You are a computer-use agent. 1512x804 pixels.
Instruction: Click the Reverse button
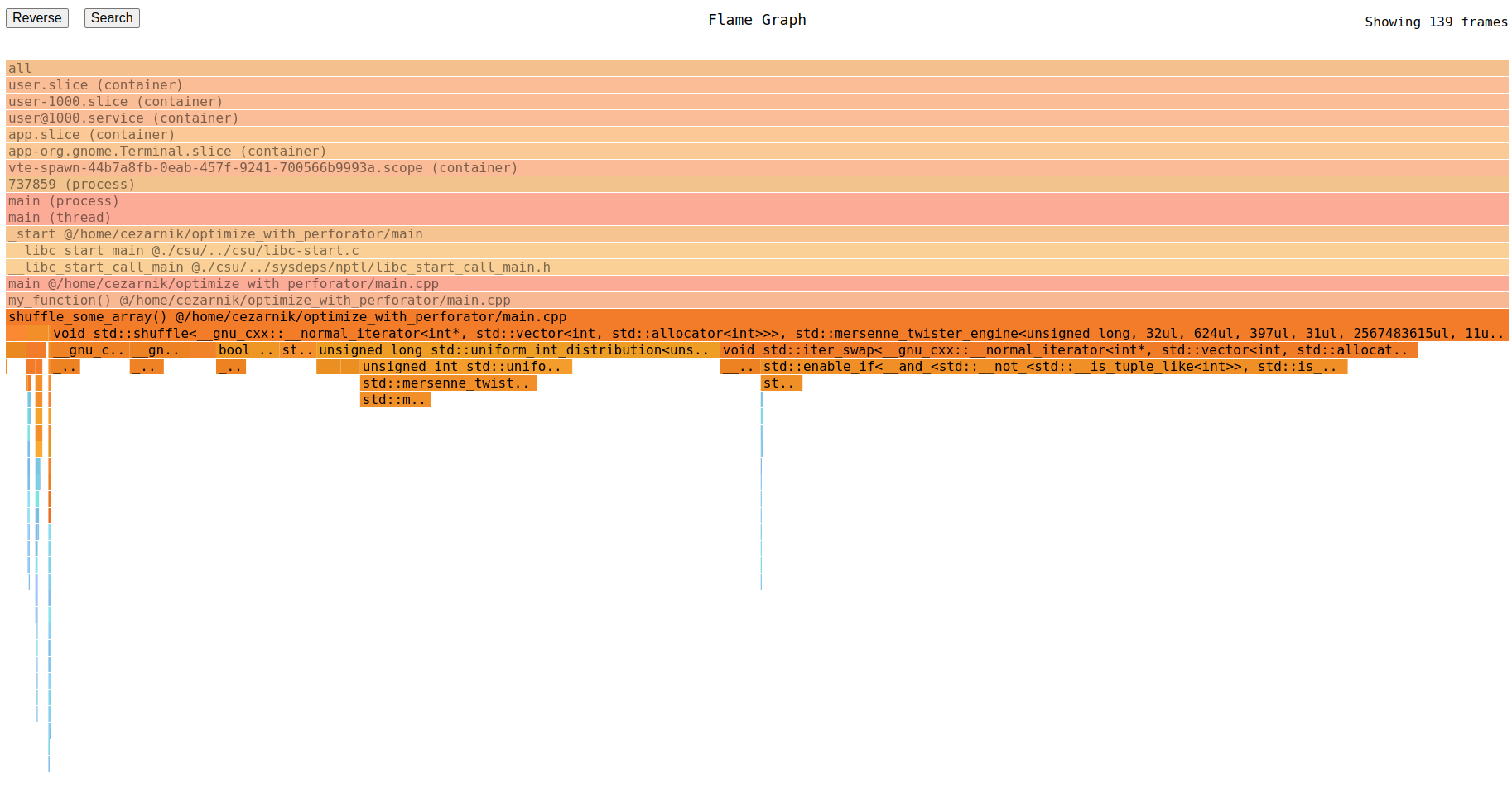[x=36, y=17]
